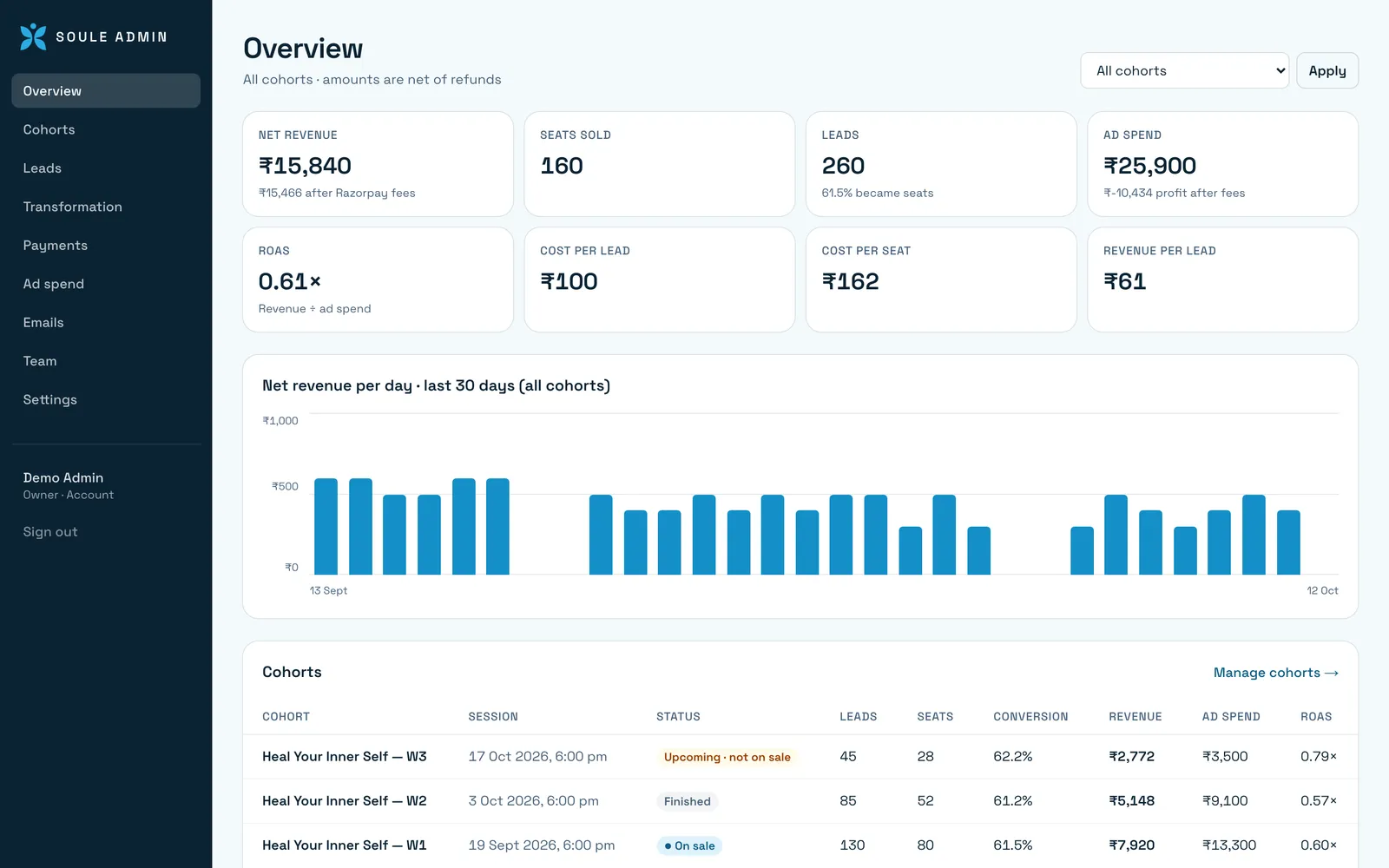Open cohort Heal Your Inner Self — W2
Screen dimensions: 1389x868
pyautogui.click(x=345, y=801)
